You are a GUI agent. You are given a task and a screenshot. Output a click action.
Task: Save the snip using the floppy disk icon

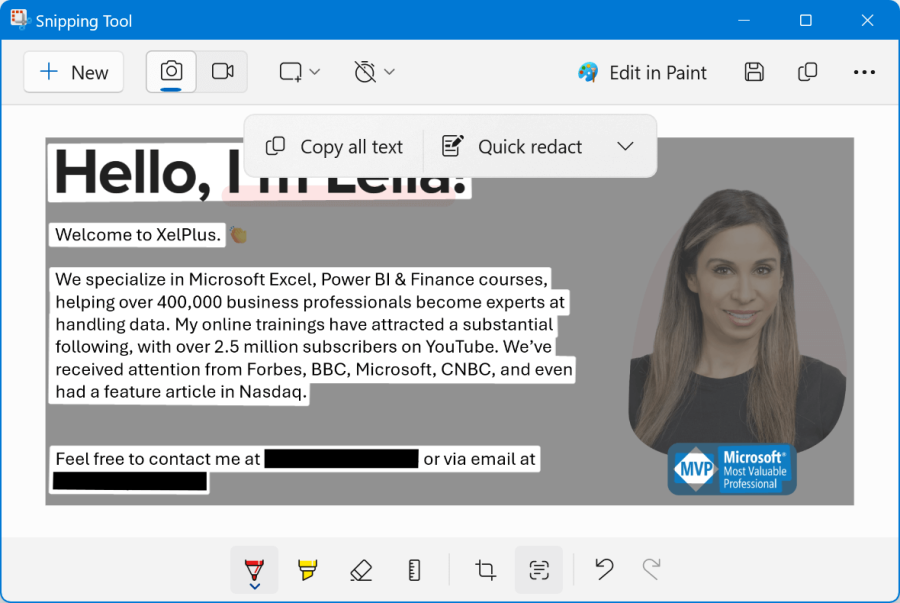(754, 72)
